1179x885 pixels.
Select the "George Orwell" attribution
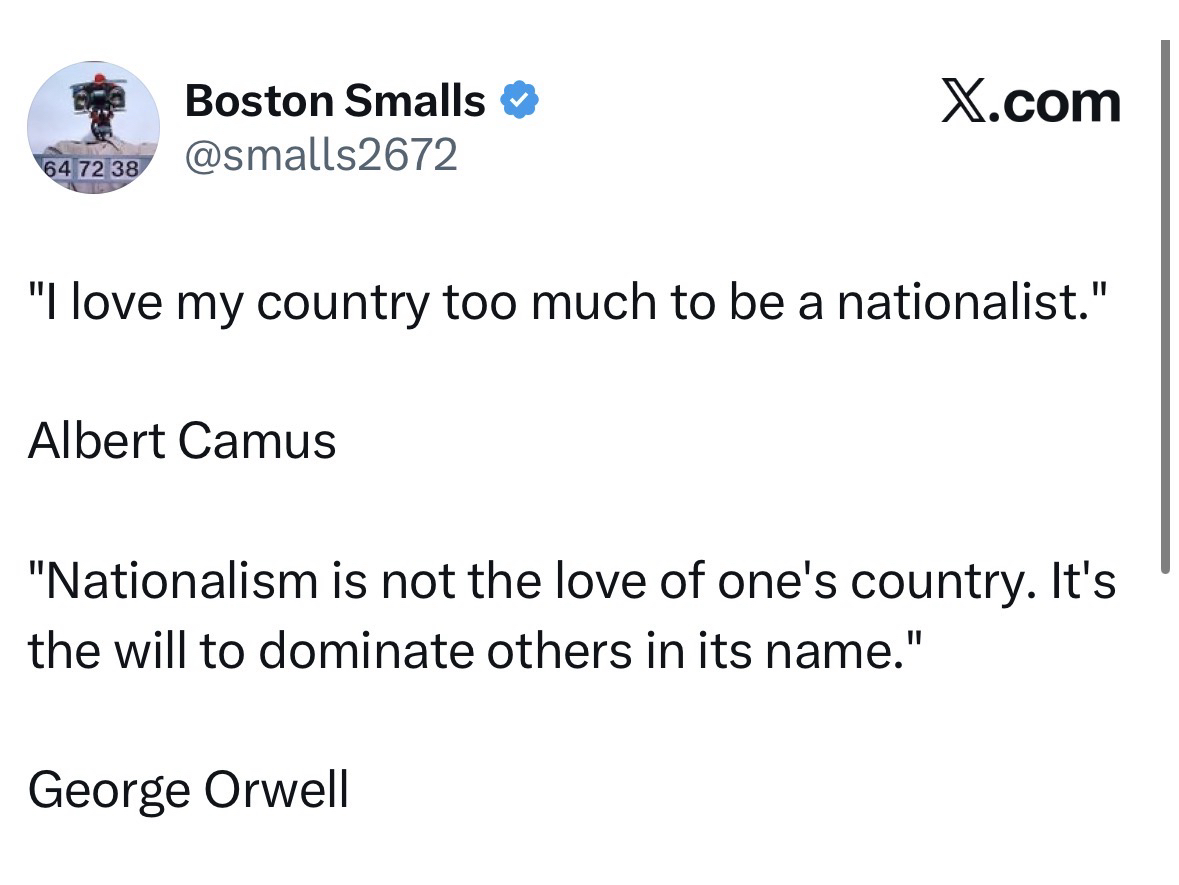[188, 789]
